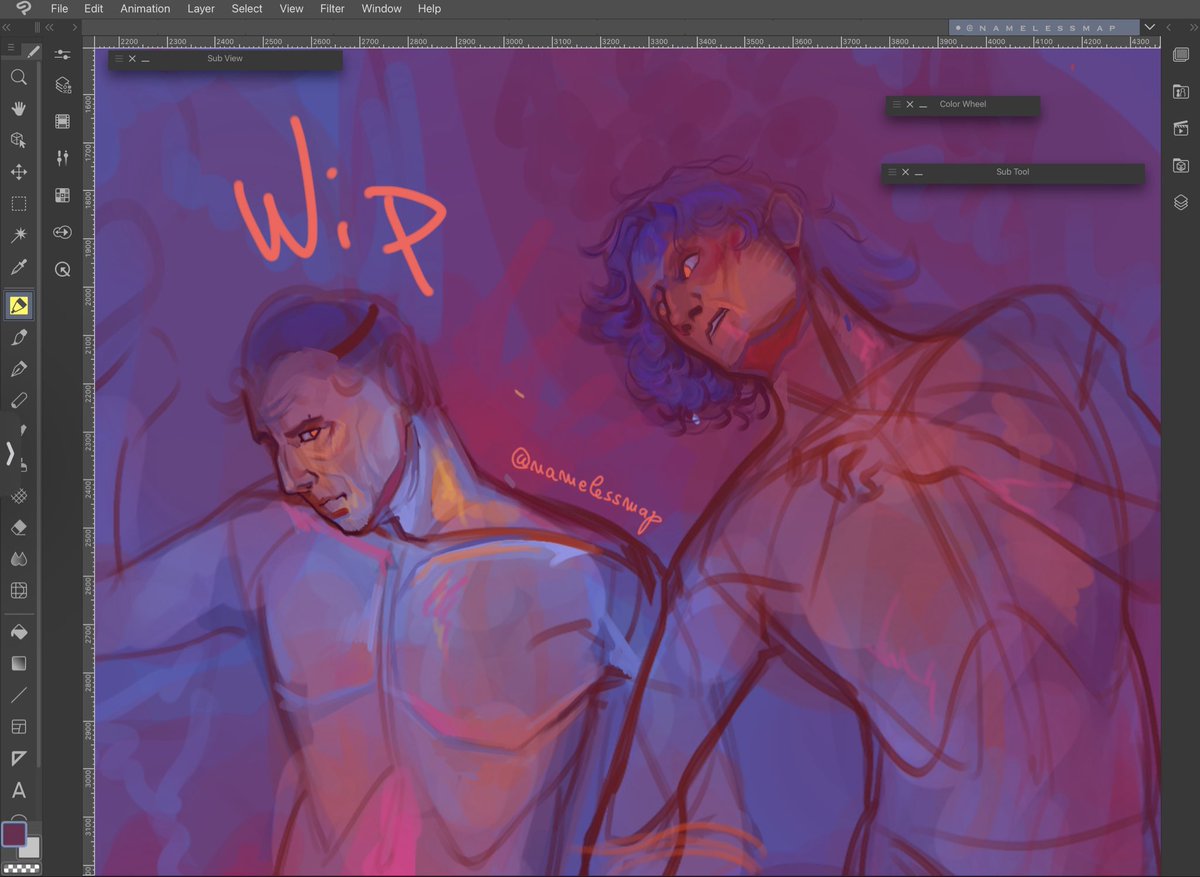Open the File menu
1200x877 pixels.
pos(59,8)
